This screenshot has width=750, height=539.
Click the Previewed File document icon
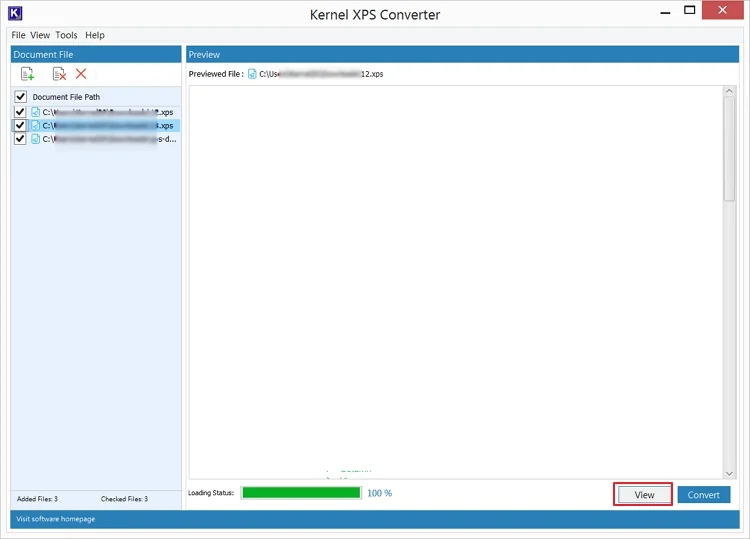[x=252, y=74]
